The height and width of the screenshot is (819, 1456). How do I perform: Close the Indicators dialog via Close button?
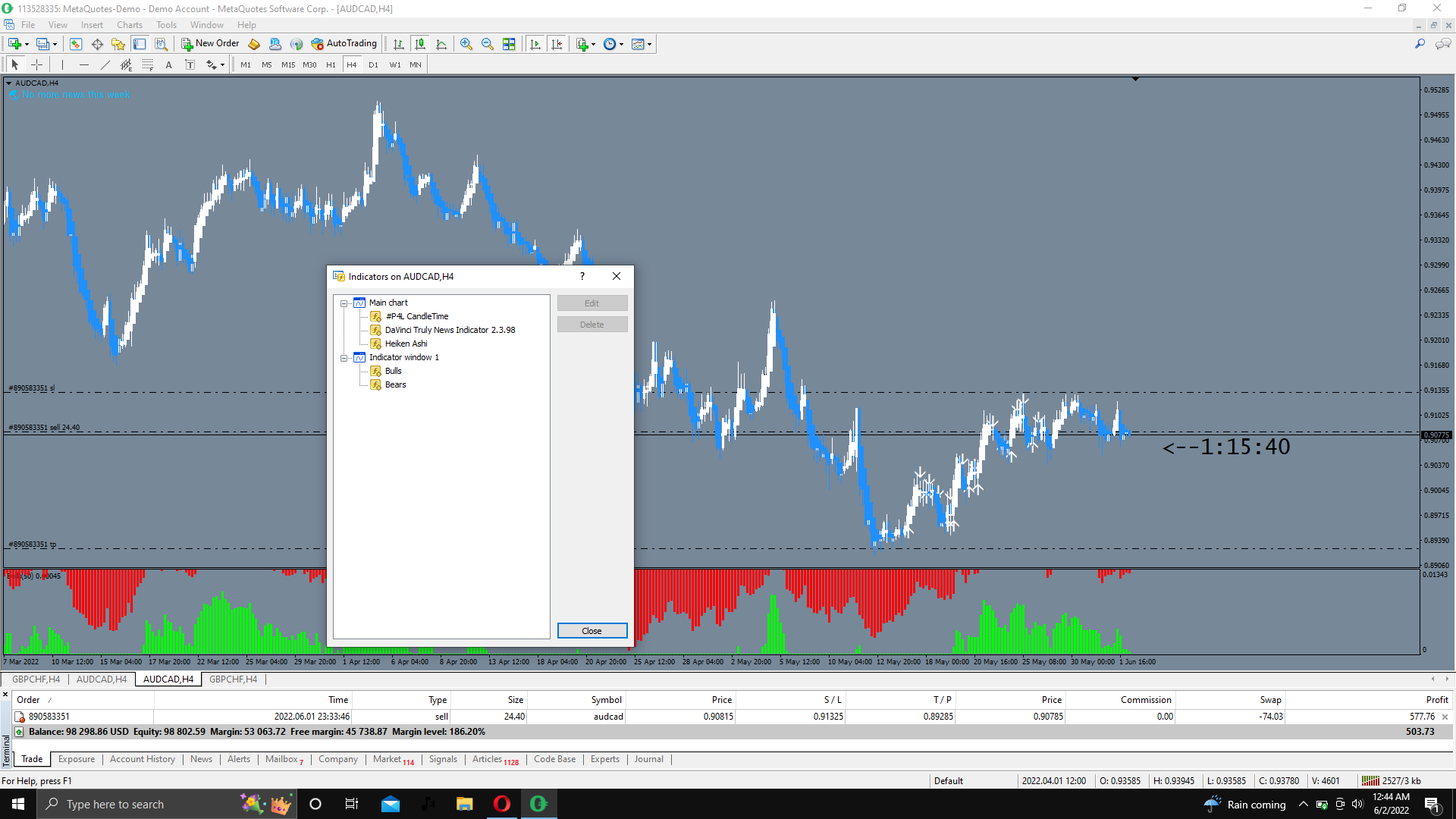pyautogui.click(x=591, y=631)
